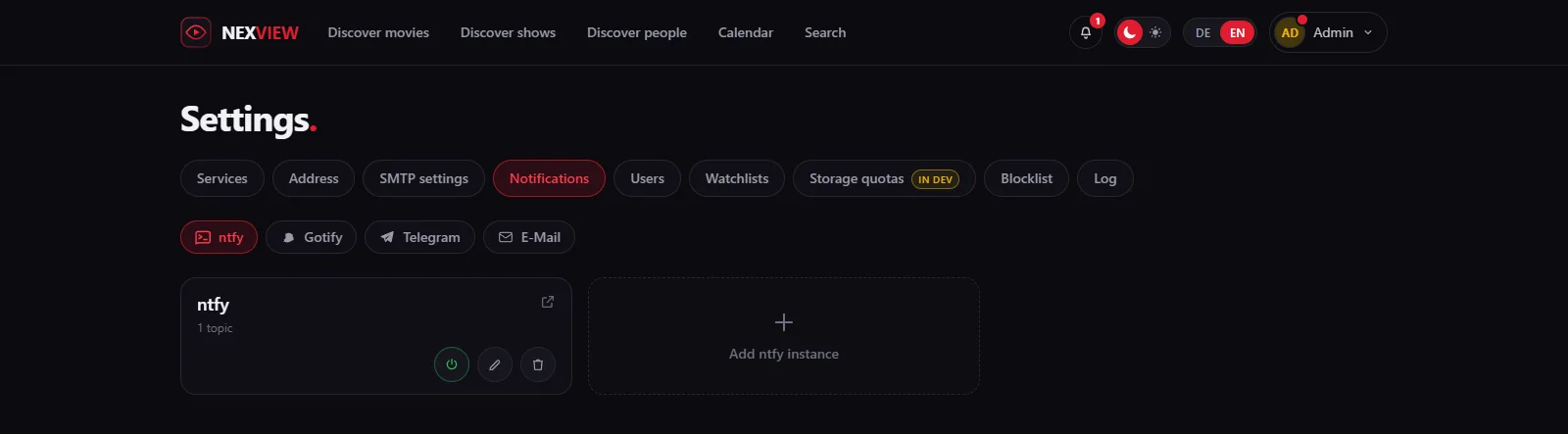
Task: Click the IN DEV badge
Action: (x=935, y=179)
